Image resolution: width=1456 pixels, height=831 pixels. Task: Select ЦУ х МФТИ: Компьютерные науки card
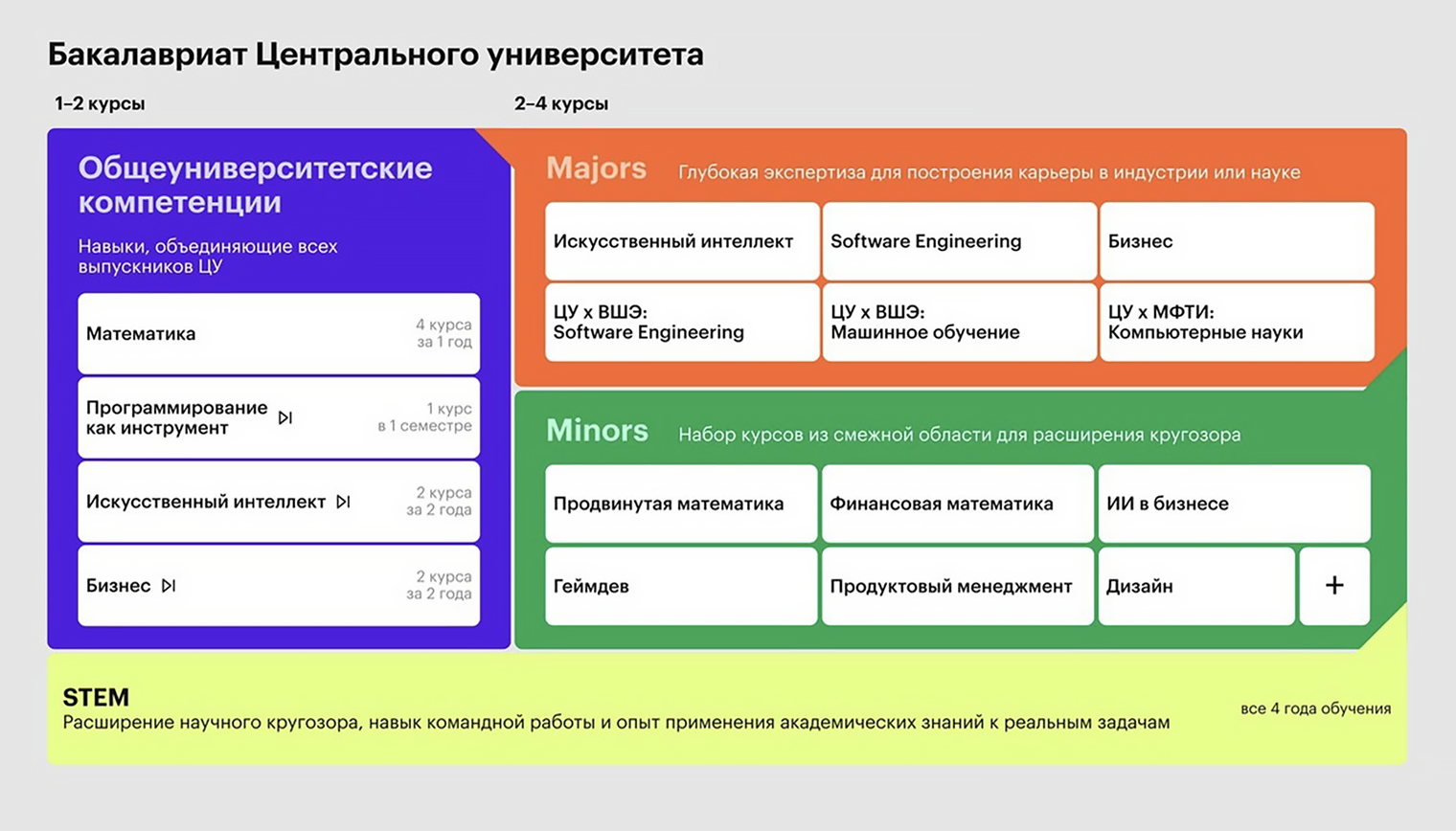coord(1237,323)
